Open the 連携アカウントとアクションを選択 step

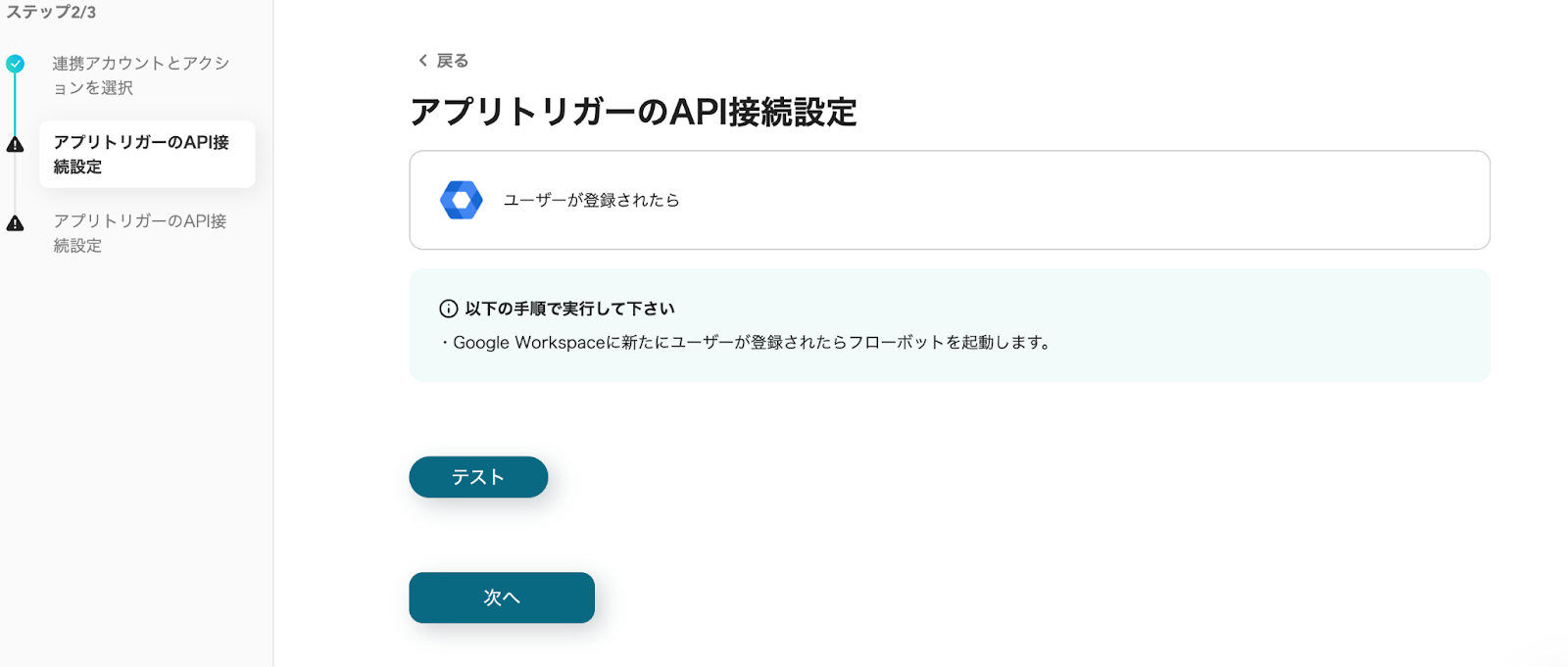[140, 75]
